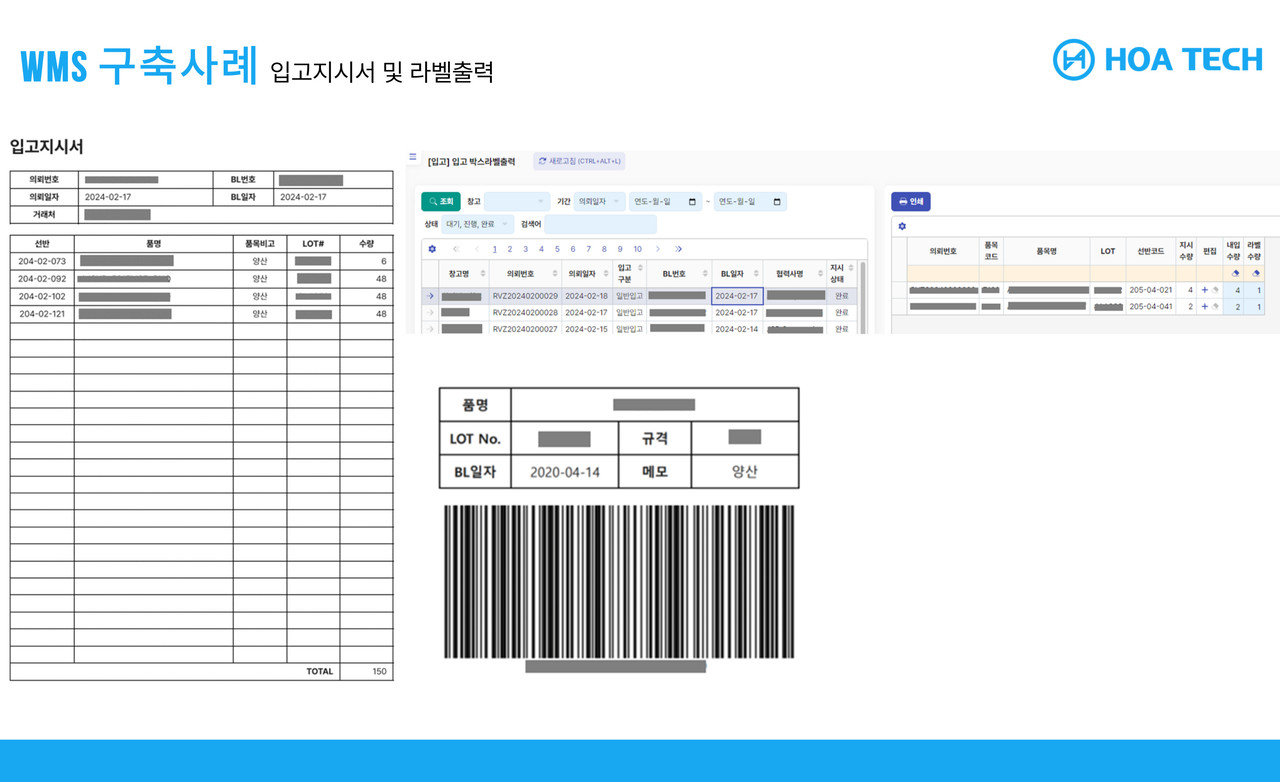Open the end date calendar picker

tap(777, 201)
